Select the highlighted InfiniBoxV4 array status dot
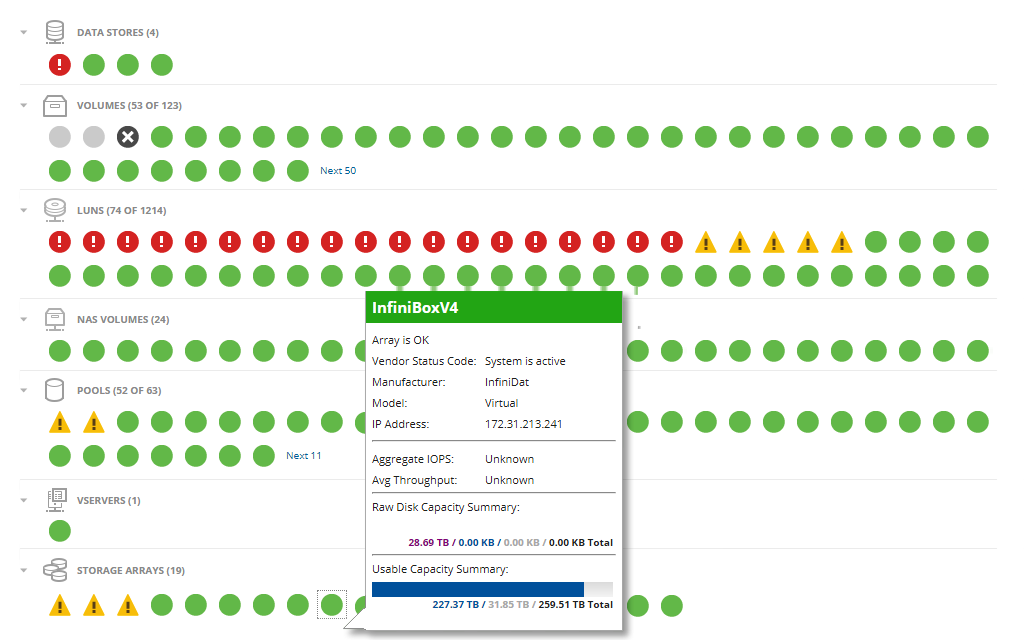This screenshot has height=640, width=1024. pyautogui.click(x=331, y=604)
